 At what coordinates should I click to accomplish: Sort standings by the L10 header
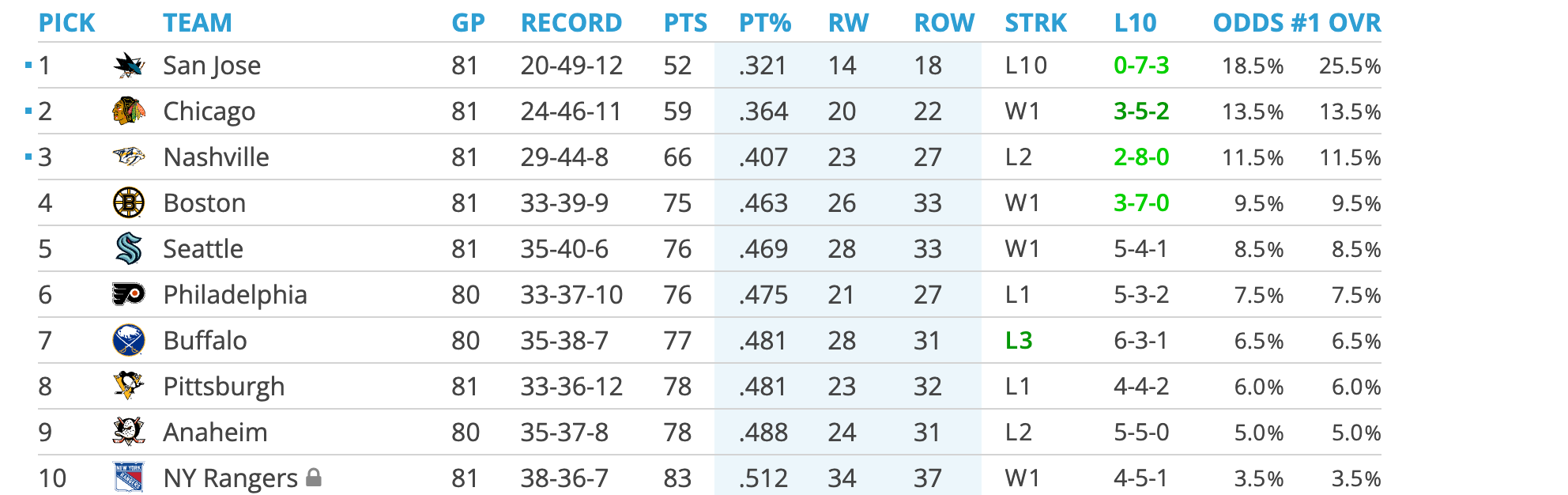(1135, 23)
